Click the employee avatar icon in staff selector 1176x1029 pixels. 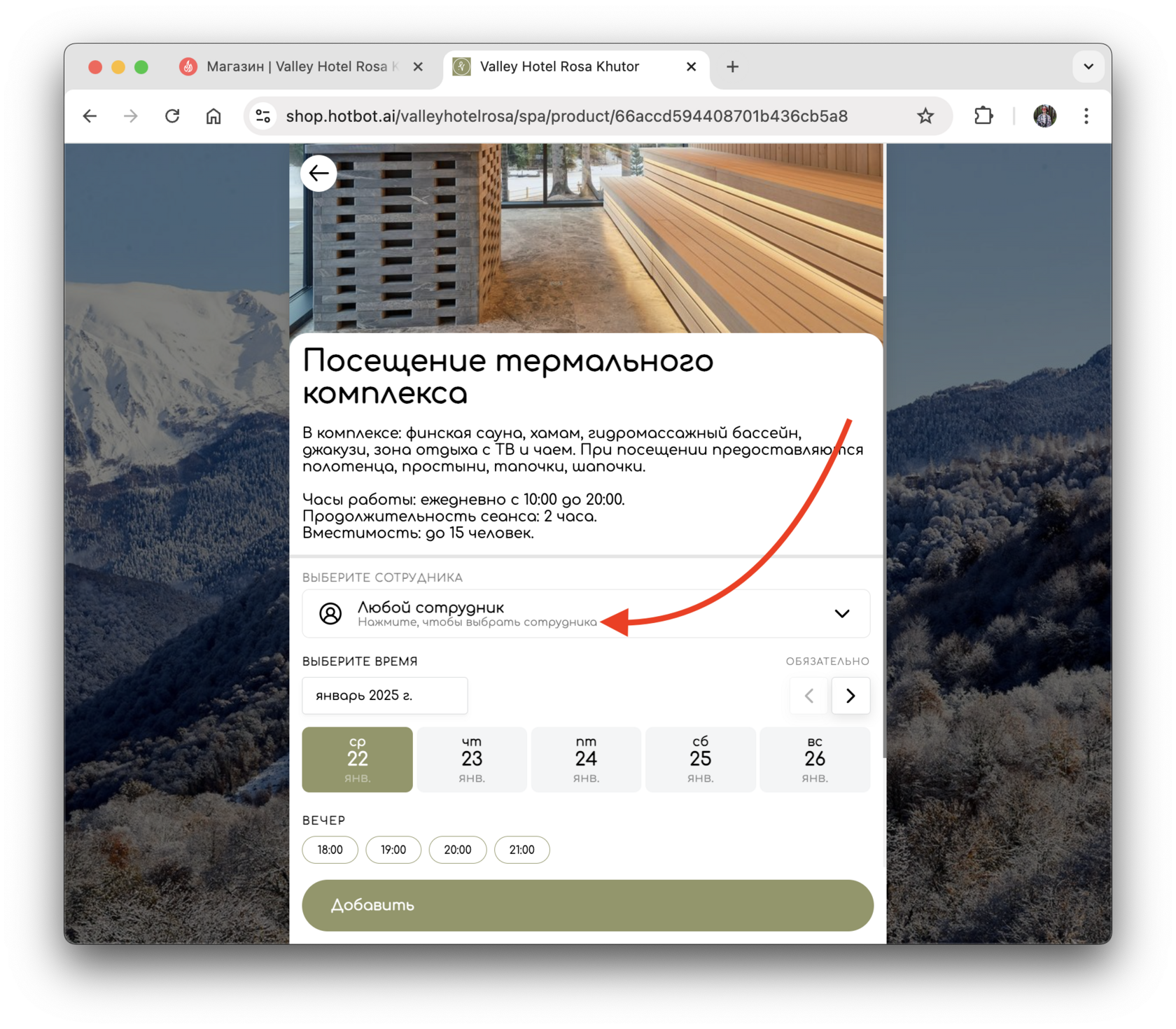click(329, 614)
